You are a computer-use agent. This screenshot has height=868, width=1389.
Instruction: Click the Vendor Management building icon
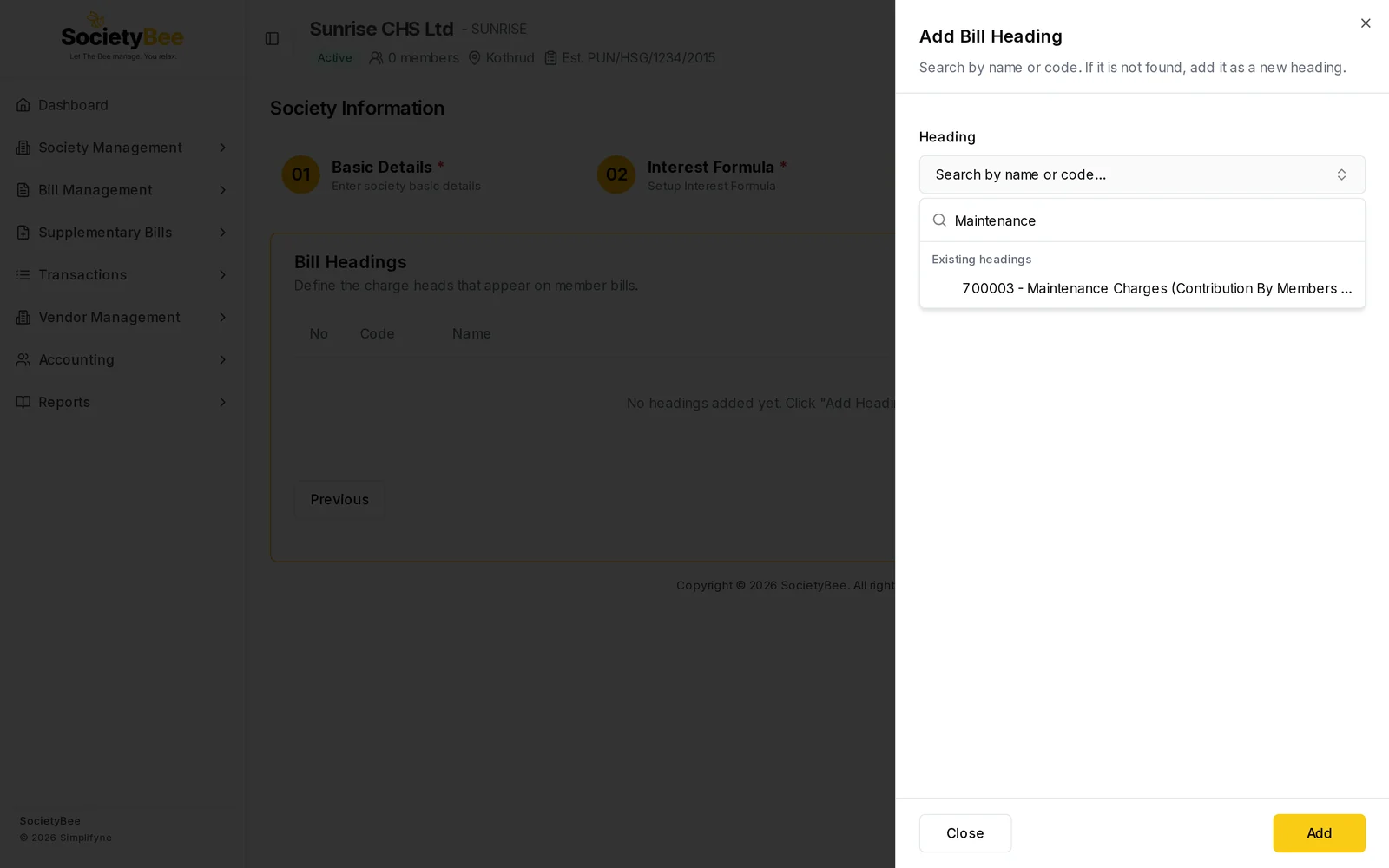[23, 318]
